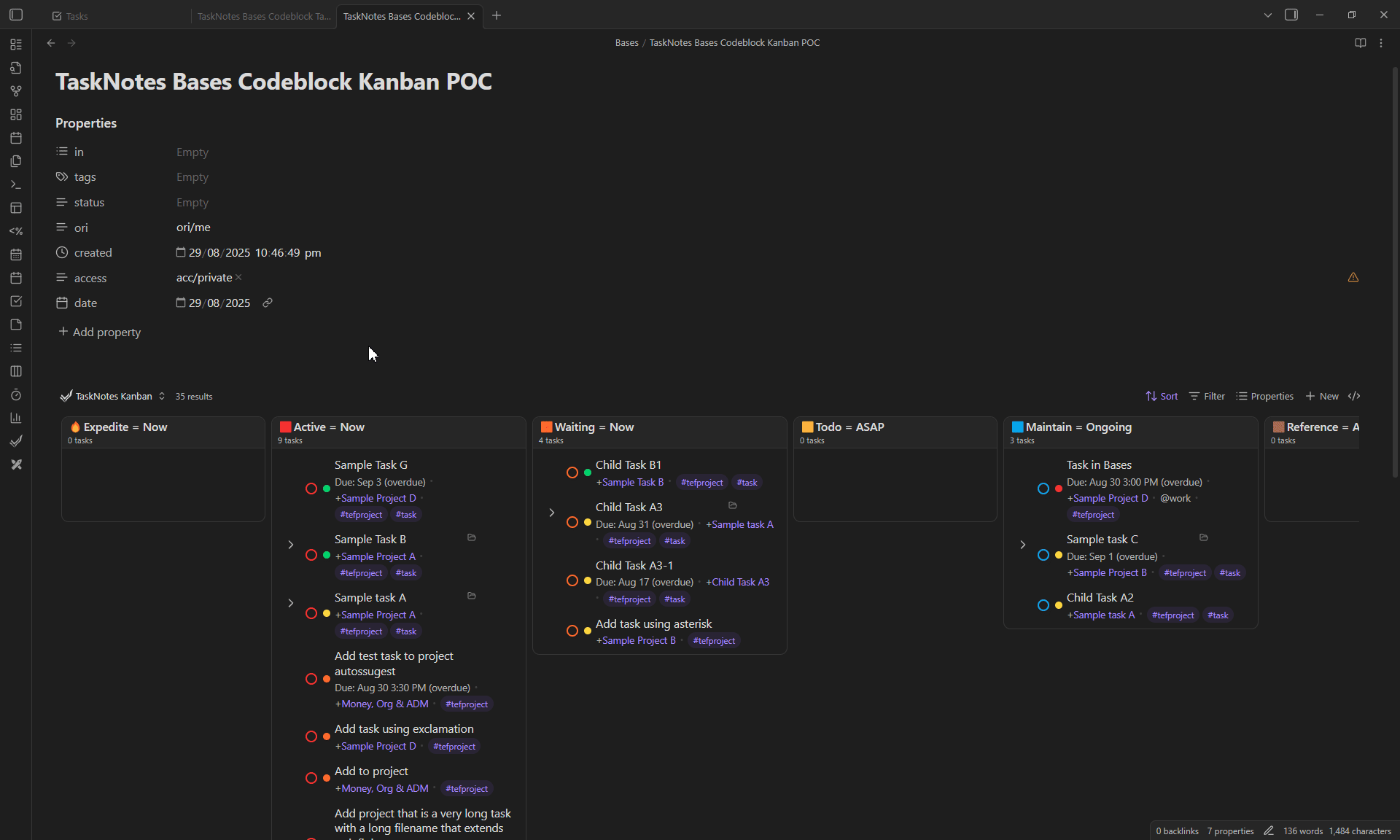1400x840 pixels.
Task: Navigate back with the left arrow
Action: click(x=51, y=43)
